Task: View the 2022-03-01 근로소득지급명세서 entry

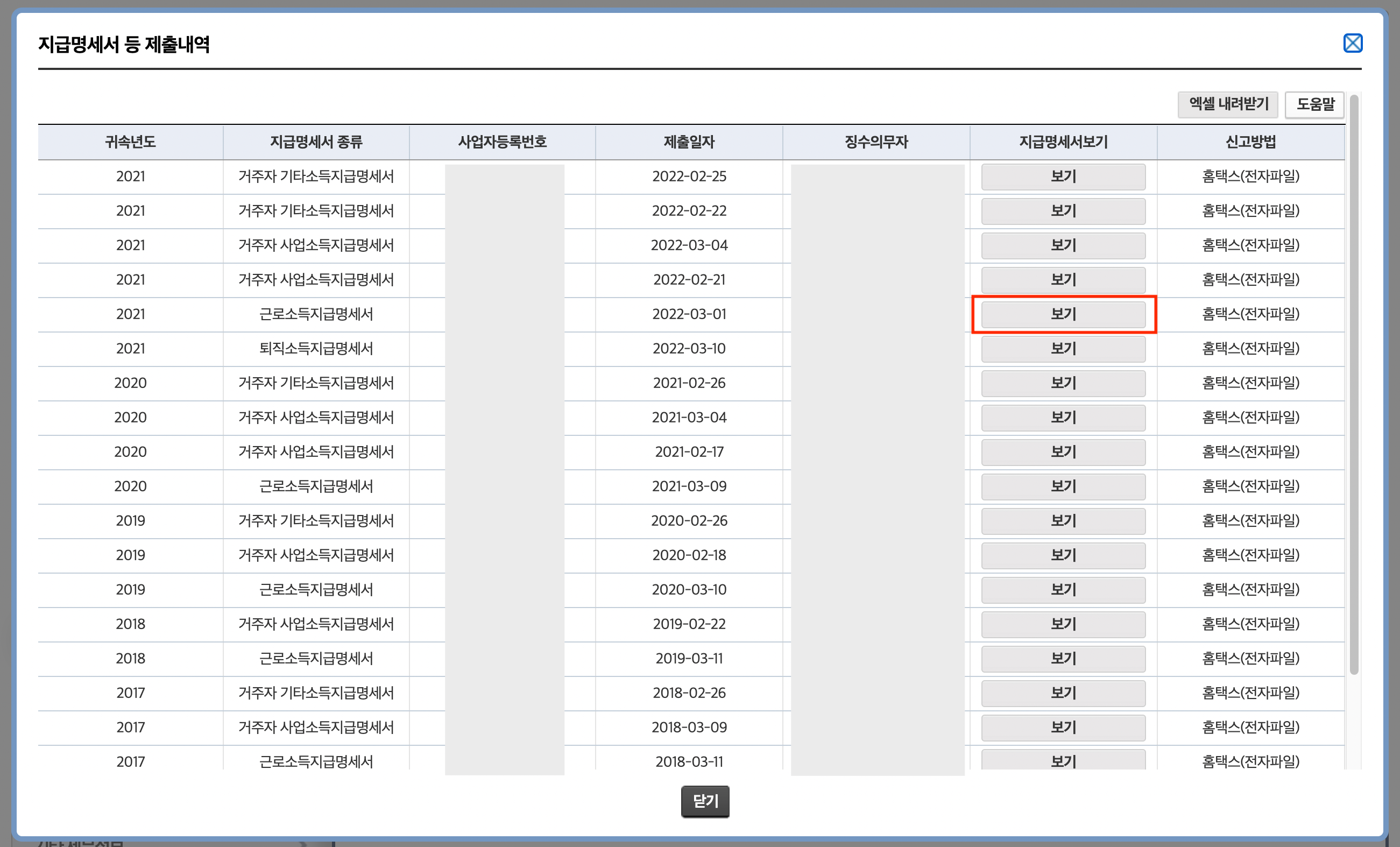Action: (x=1063, y=314)
